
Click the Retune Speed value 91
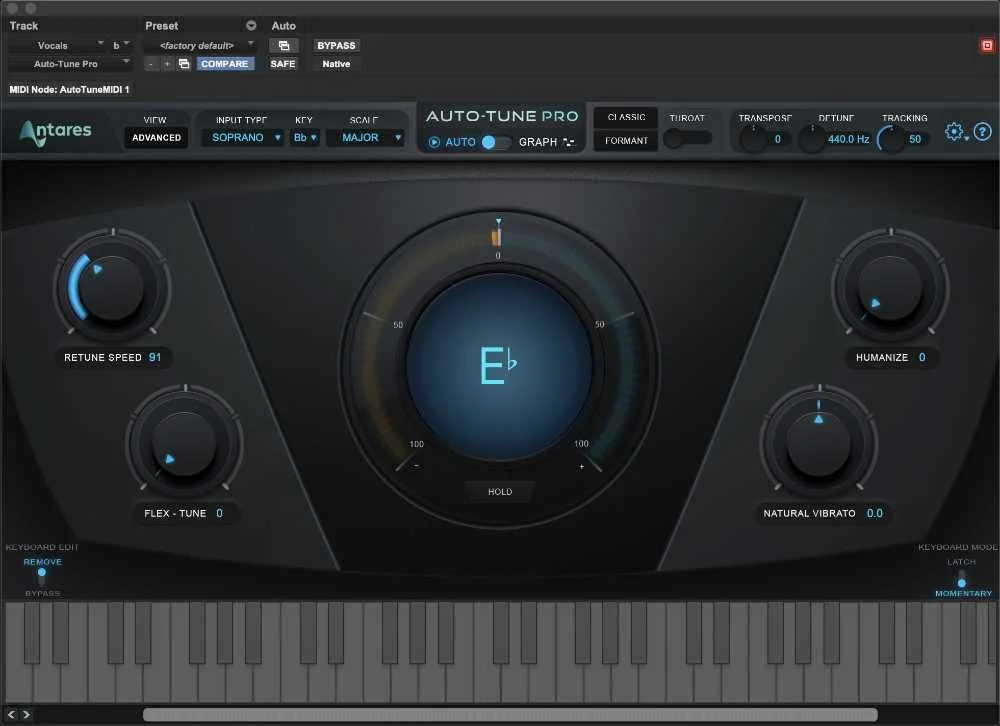tap(155, 357)
